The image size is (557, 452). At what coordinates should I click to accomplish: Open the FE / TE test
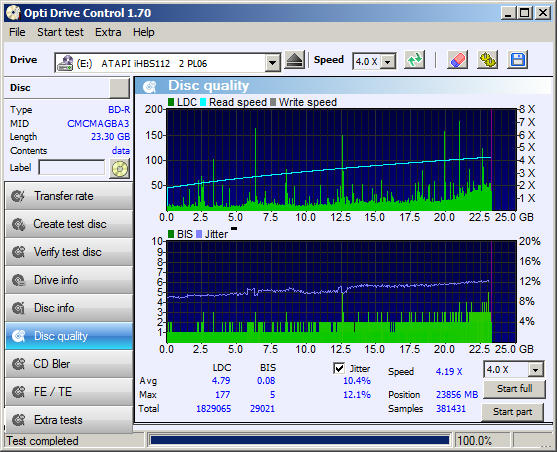(x=69, y=392)
